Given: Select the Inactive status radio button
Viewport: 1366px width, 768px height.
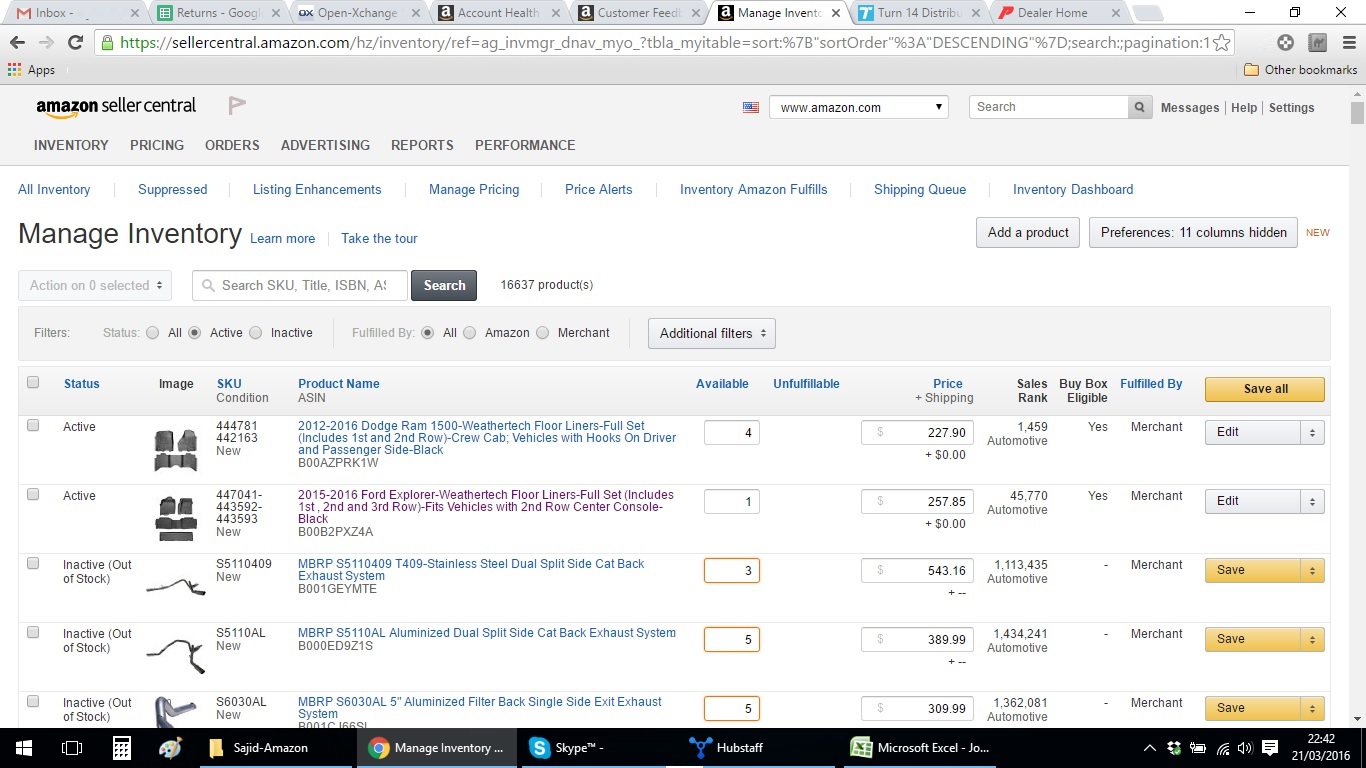Looking at the screenshot, I should [x=256, y=333].
